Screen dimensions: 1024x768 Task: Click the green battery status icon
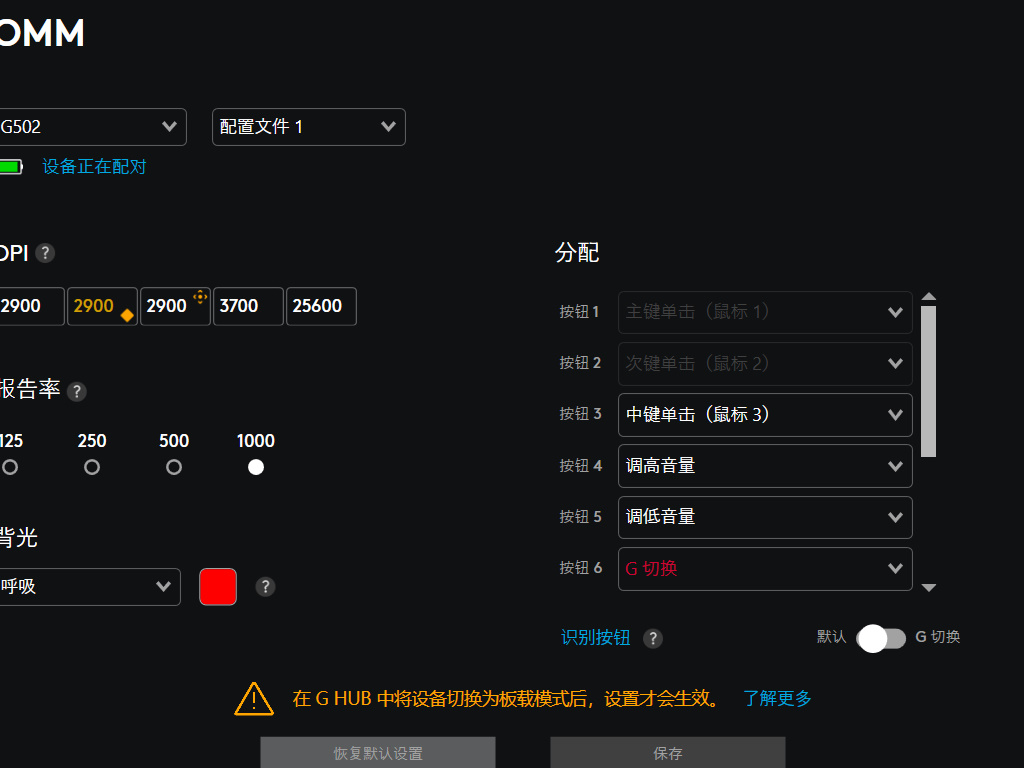pyautogui.click(x=11, y=167)
